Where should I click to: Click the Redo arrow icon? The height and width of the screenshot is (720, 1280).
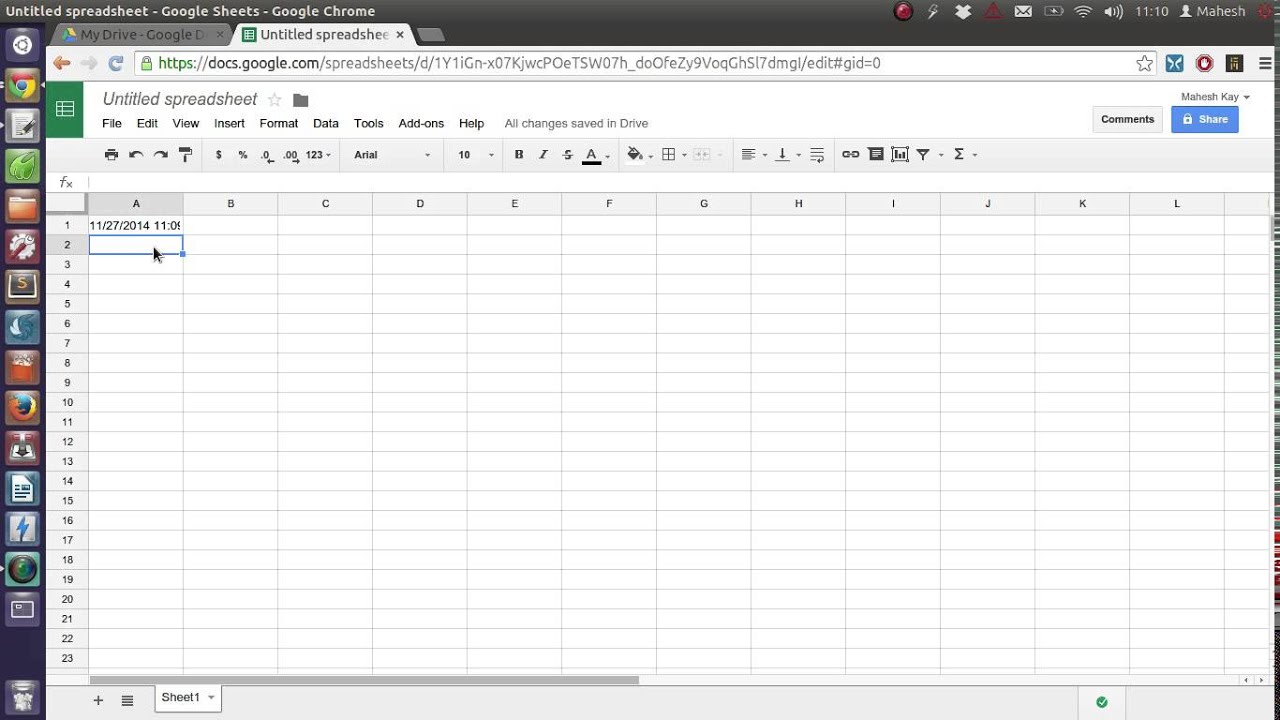[x=160, y=155]
